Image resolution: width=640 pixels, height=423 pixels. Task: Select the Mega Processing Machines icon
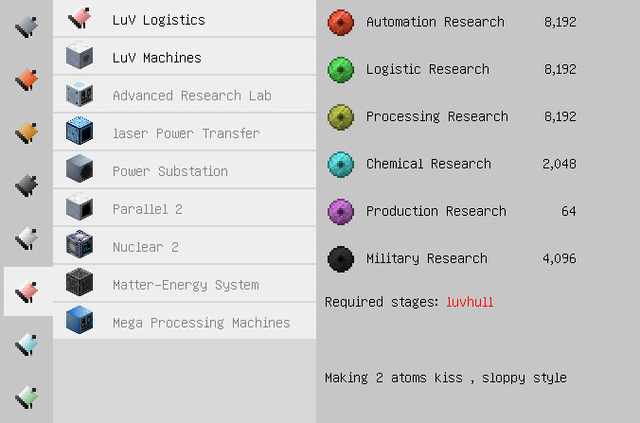[x=80, y=322]
